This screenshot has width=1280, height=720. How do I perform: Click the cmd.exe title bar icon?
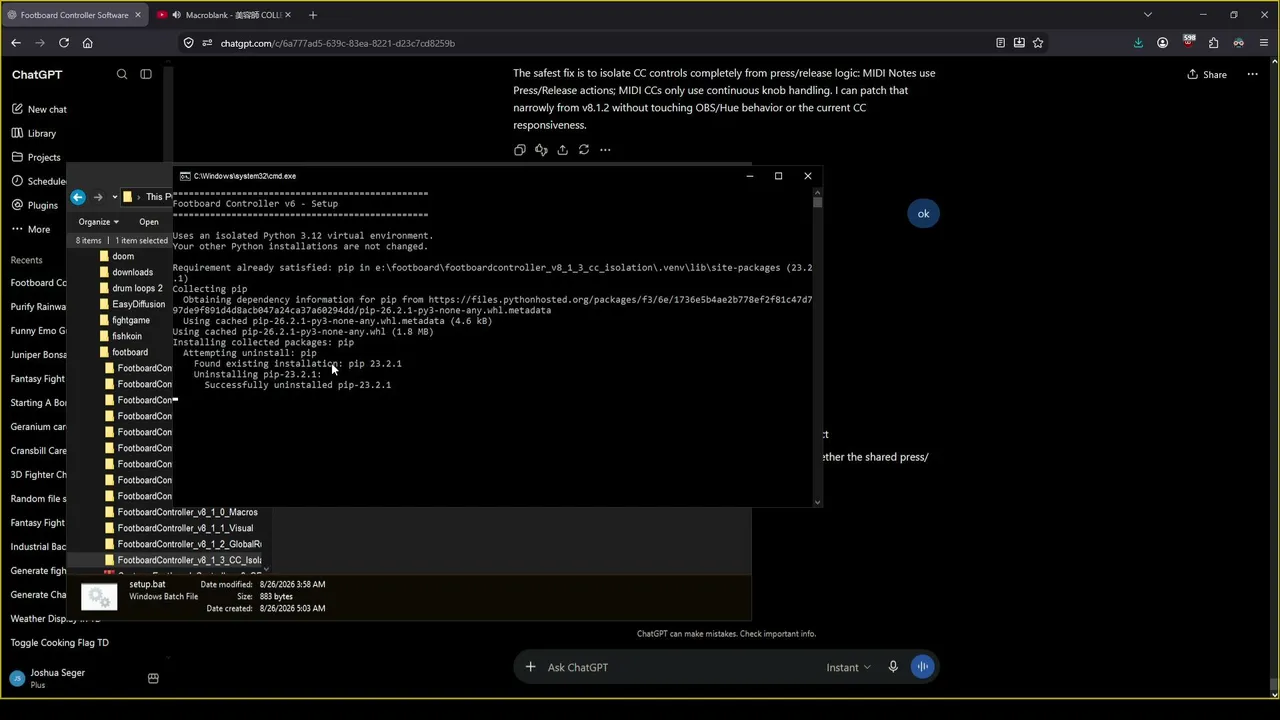pos(185,176)
